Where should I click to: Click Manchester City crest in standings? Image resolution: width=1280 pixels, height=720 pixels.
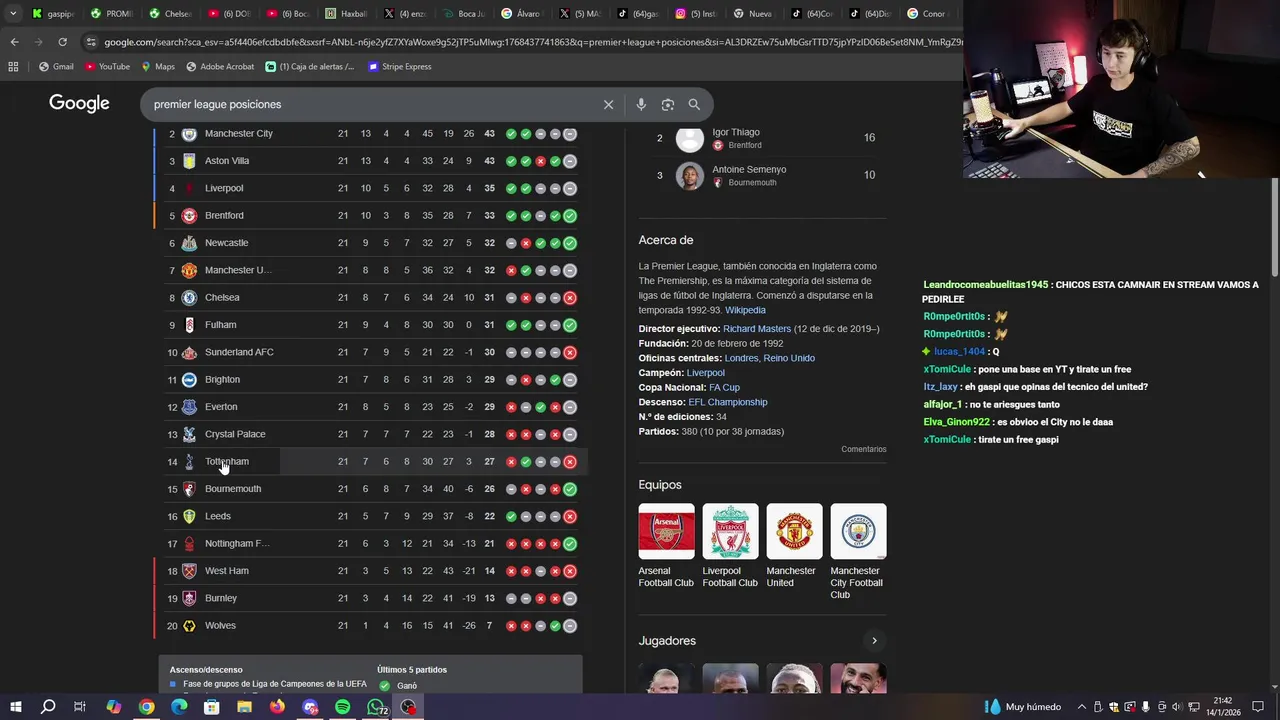pyautogui.click(x=189, y=133)
